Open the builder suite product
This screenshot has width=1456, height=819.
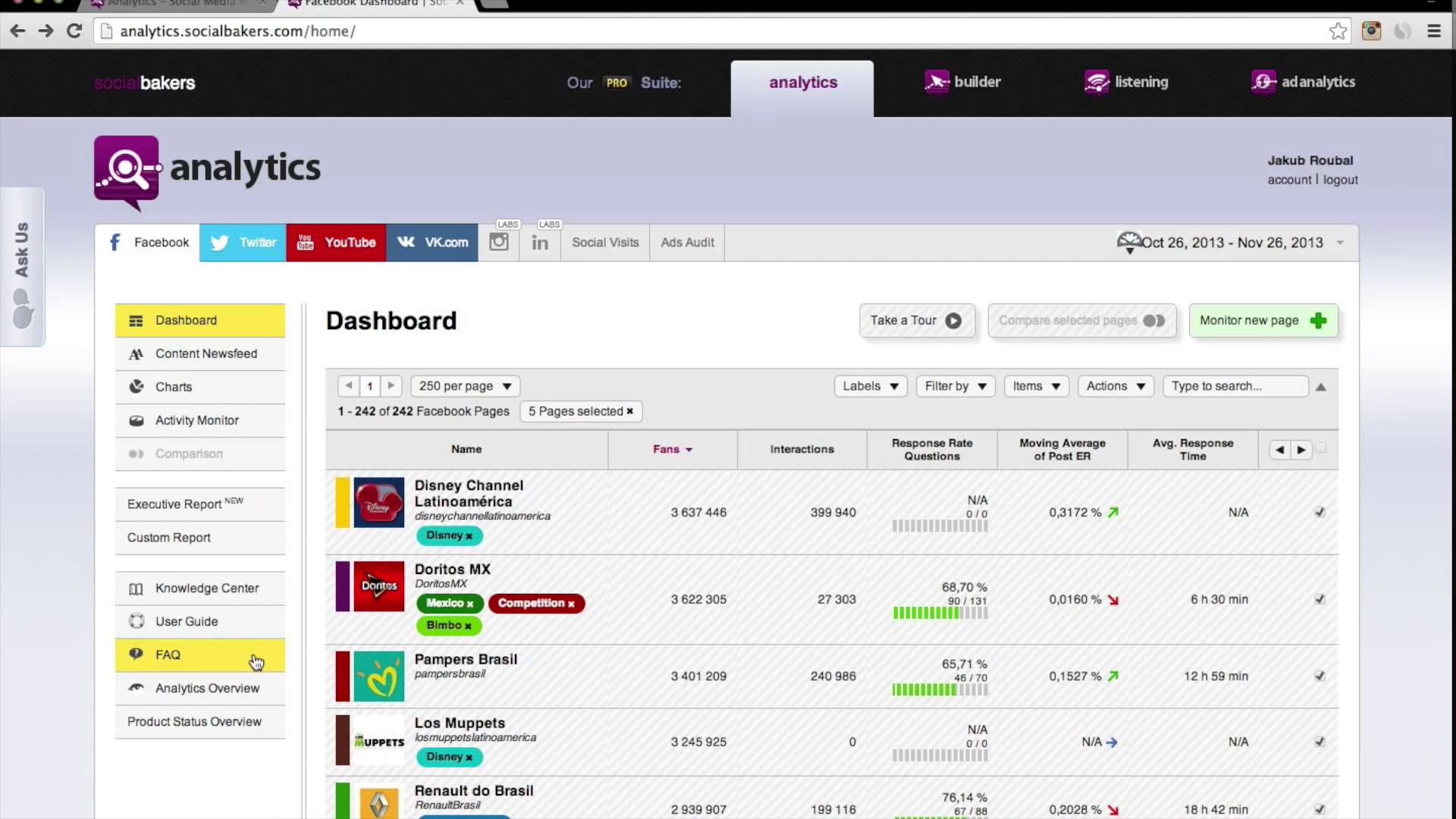pos(963,82)
